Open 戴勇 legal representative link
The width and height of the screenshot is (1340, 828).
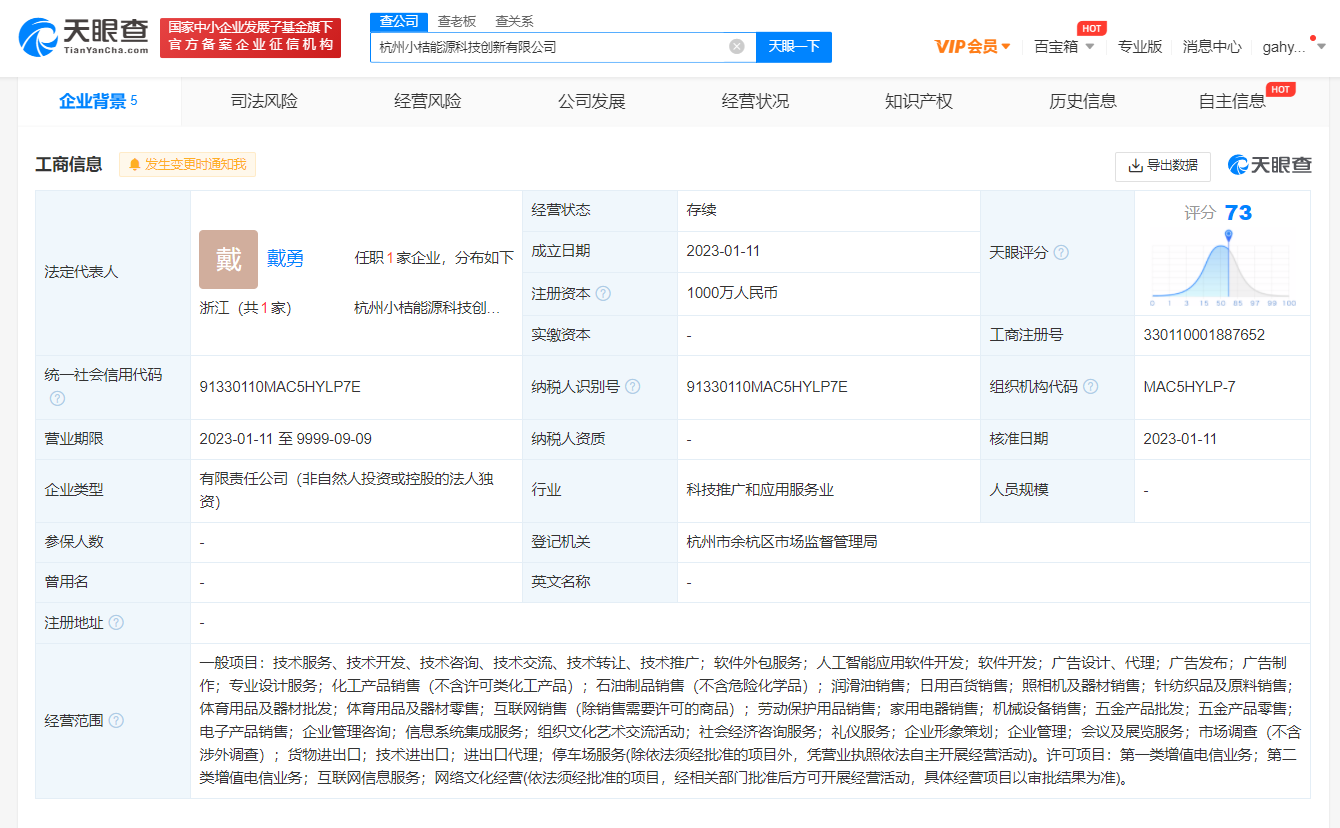pyautogui.click(x=285, y=259)
